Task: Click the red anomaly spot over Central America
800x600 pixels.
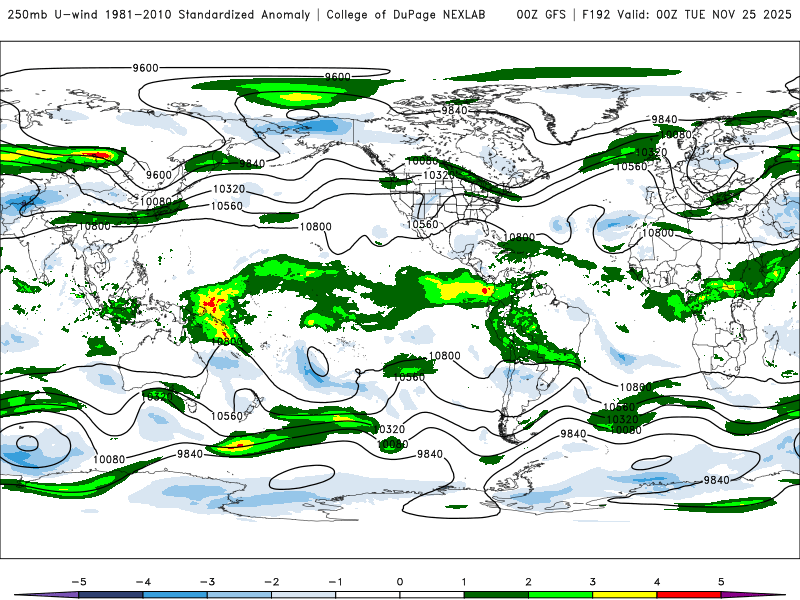Action: [x=484, y=291]
